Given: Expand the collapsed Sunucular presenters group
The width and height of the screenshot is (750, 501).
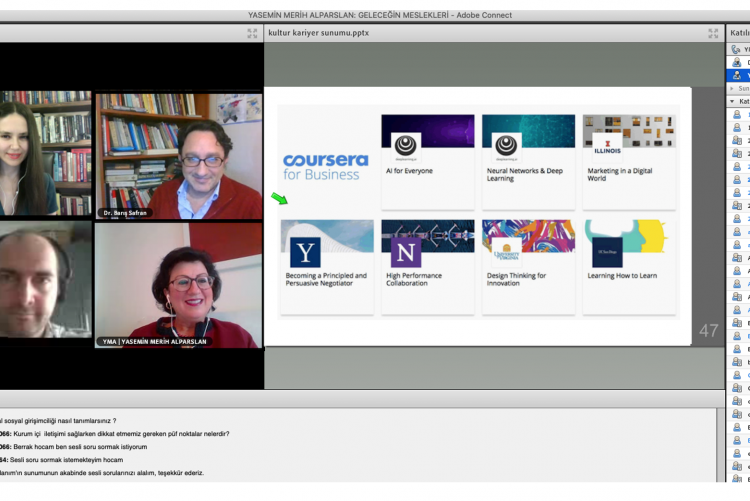Looking at the screenshot, I should (734, 88).
